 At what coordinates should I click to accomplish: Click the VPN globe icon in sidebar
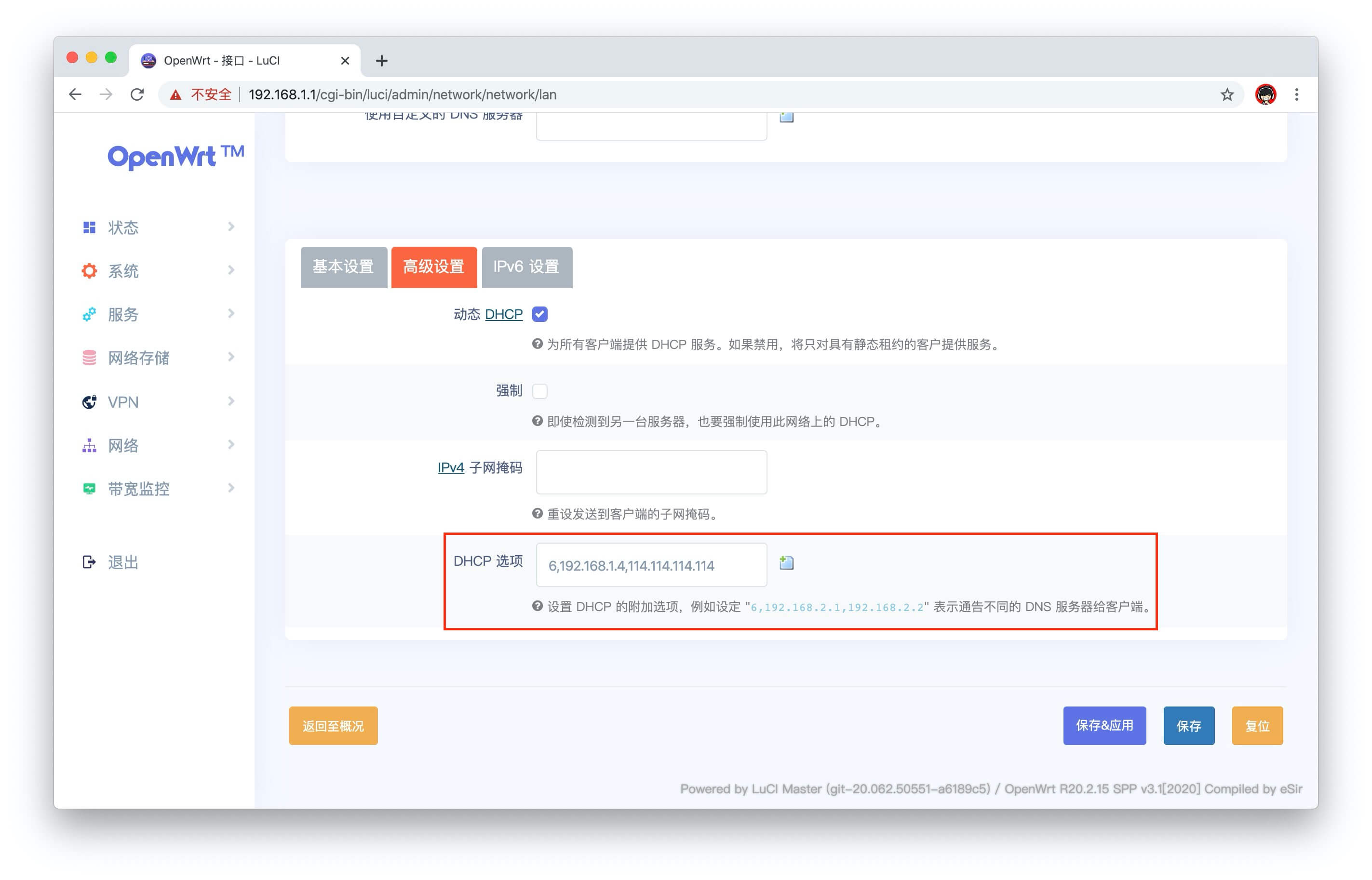point(89,402)
